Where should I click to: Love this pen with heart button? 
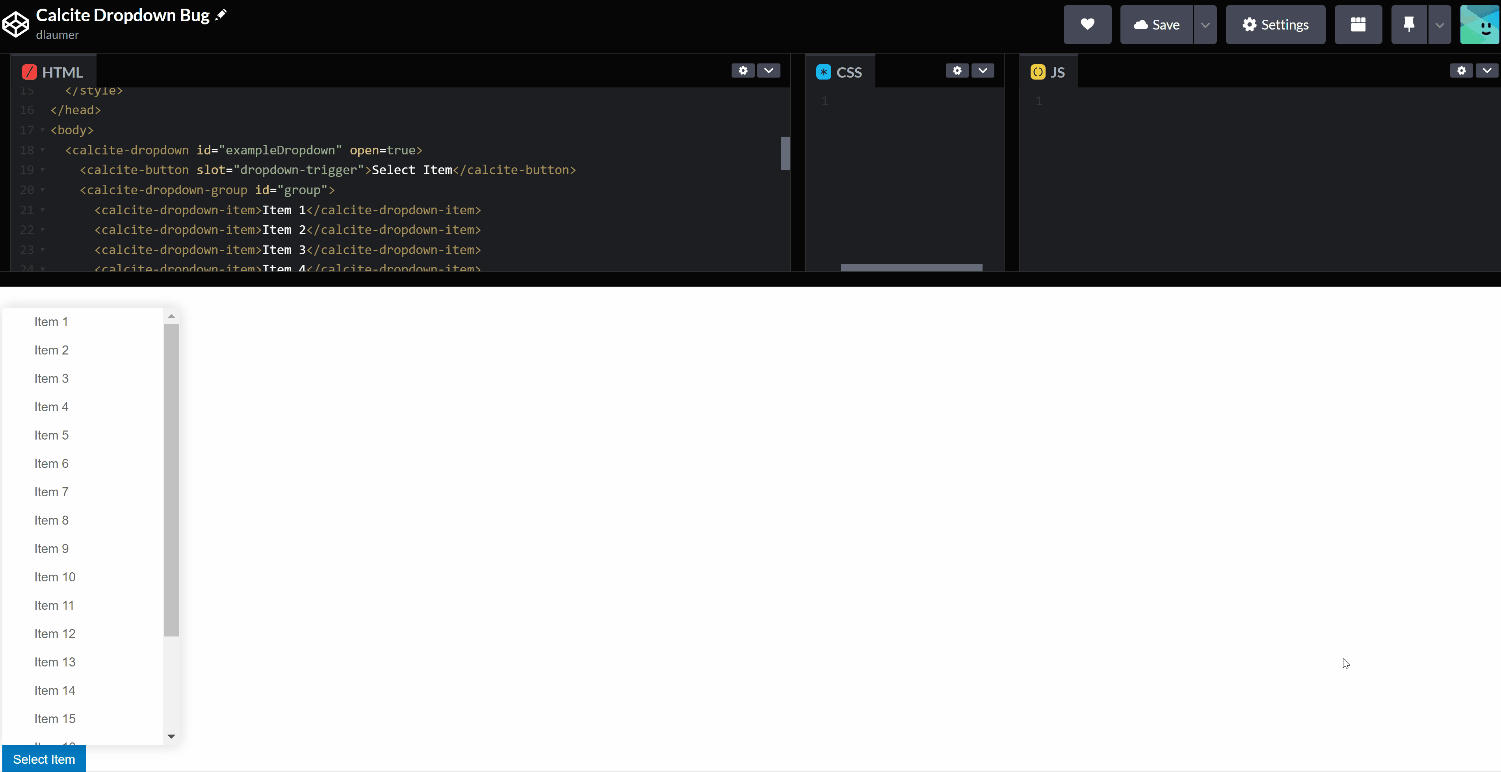coord(1088,25)
